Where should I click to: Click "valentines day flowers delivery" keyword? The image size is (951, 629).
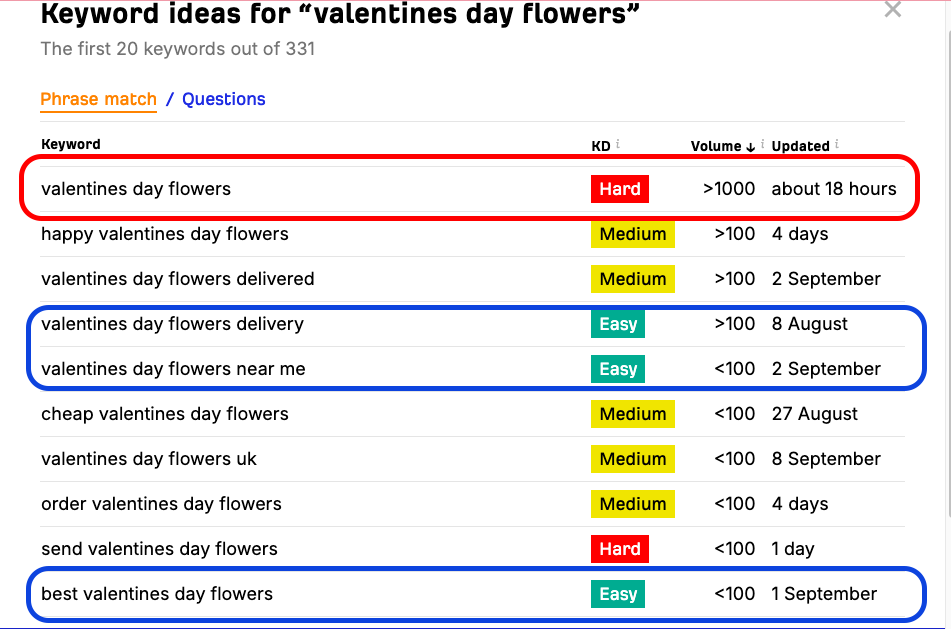coord(172,324)
